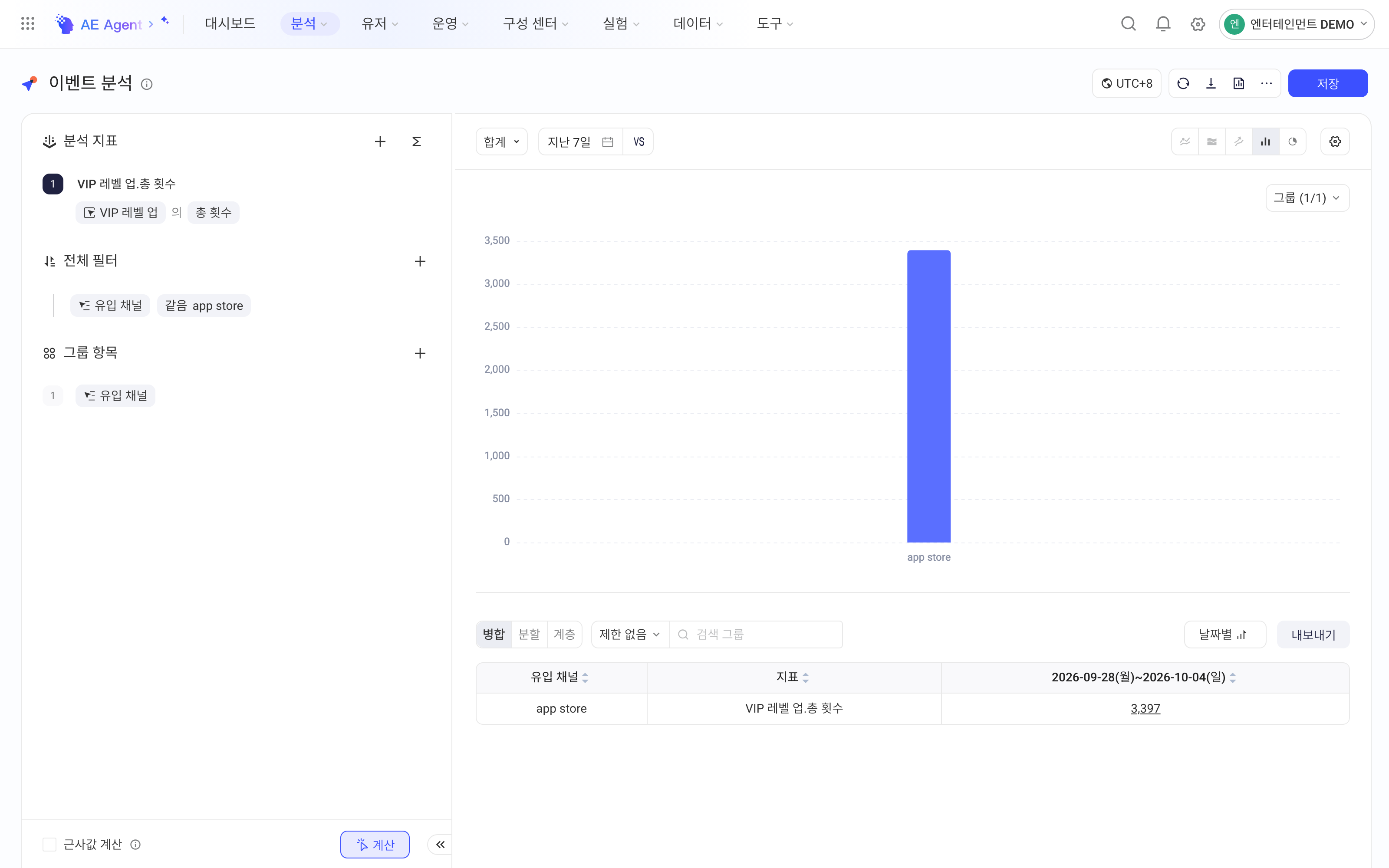Click the search magnifier icon in header
This screenshot has height=868, width=1389.
[1129, 23]
